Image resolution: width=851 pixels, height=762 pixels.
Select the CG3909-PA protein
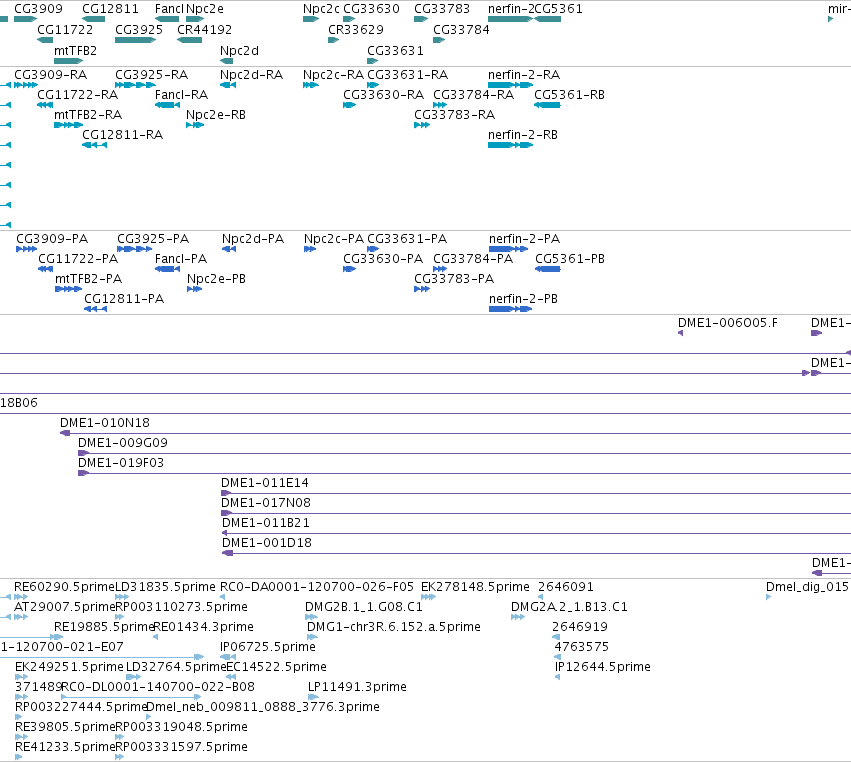pos(27,249)
